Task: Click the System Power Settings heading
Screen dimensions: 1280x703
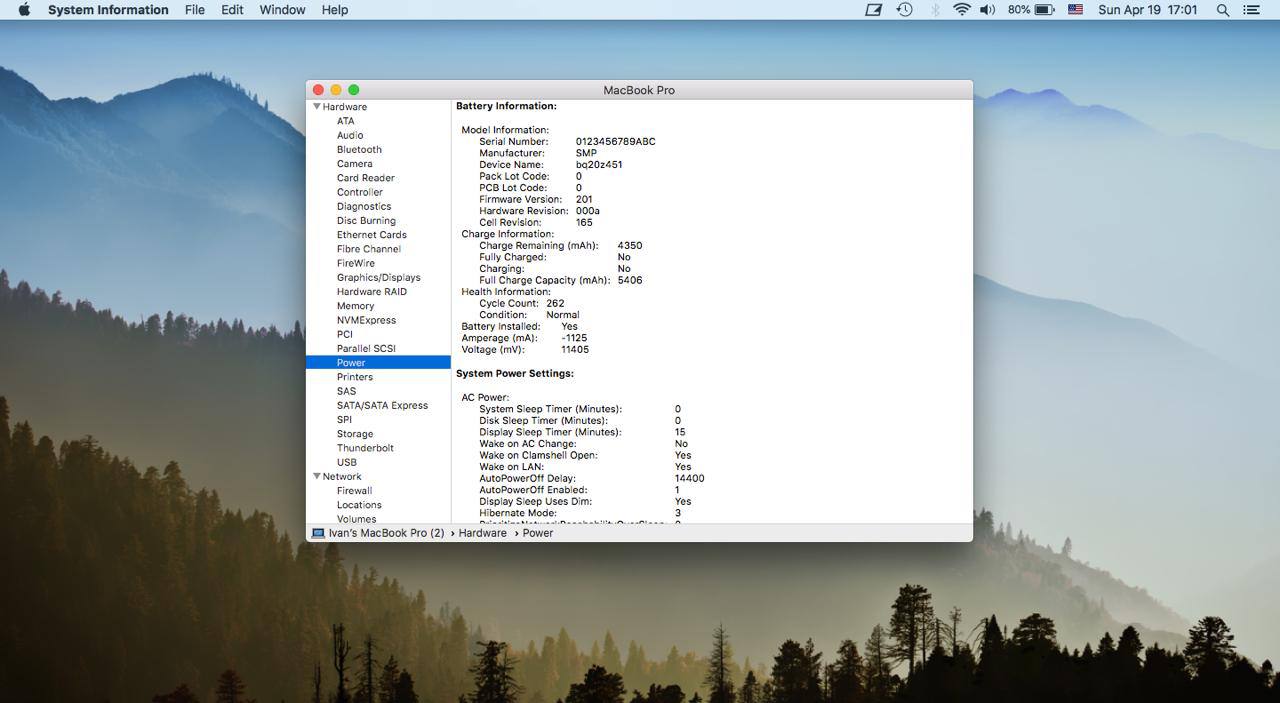Action: [x=515, y=373]
